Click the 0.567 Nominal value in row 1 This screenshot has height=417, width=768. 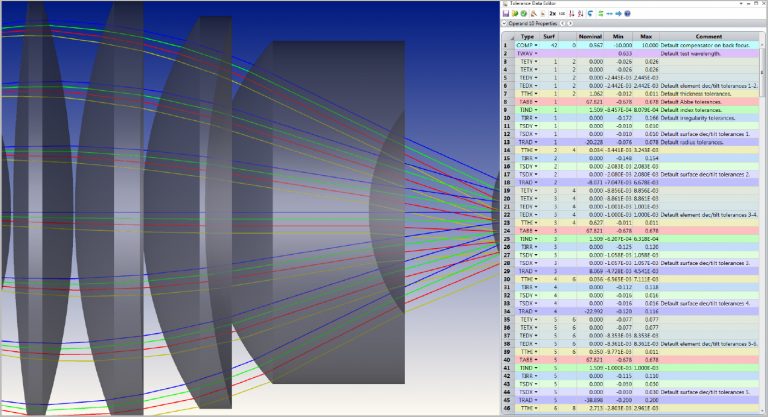[x=596, y=45]
